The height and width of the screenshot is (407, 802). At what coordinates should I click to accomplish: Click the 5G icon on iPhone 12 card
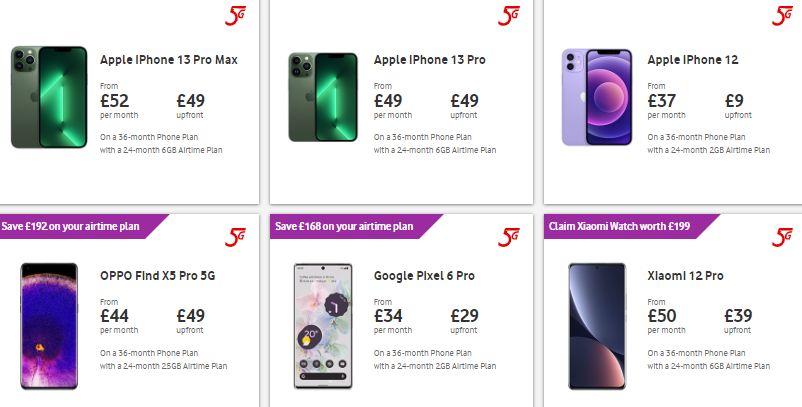783,15
